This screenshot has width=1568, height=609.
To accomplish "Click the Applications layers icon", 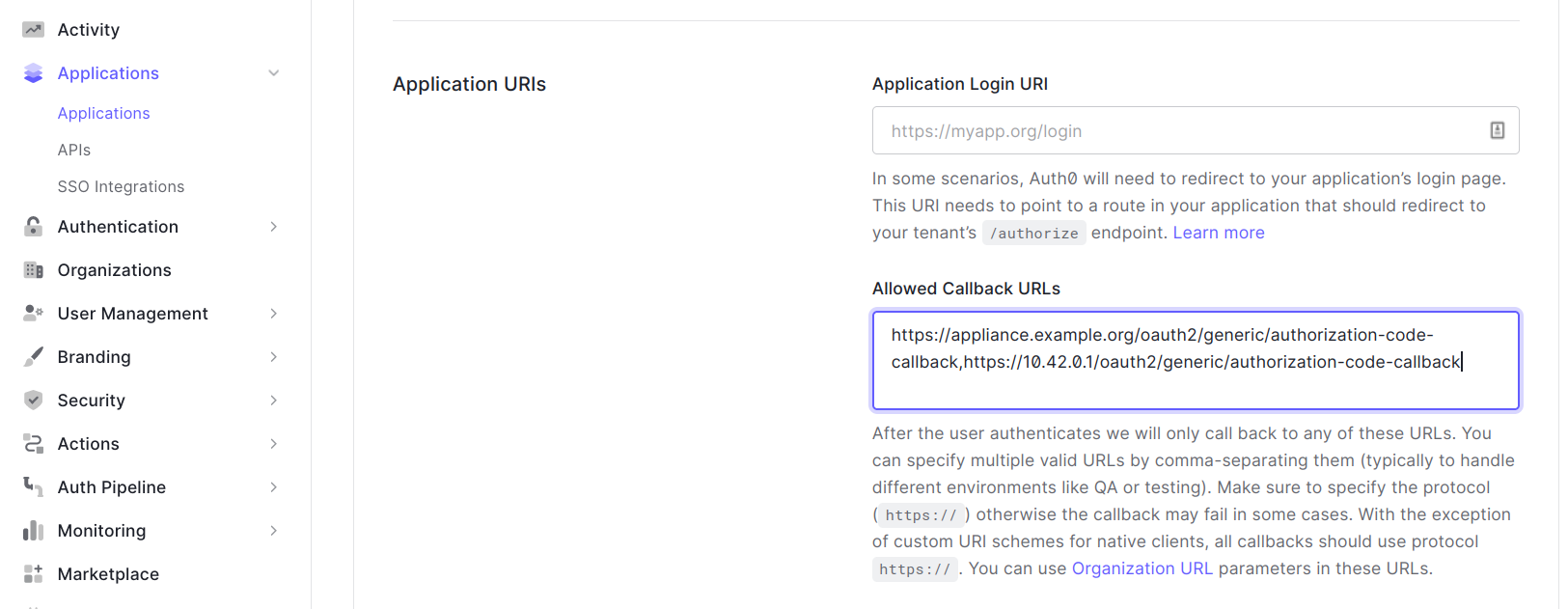I will point(34,73).
